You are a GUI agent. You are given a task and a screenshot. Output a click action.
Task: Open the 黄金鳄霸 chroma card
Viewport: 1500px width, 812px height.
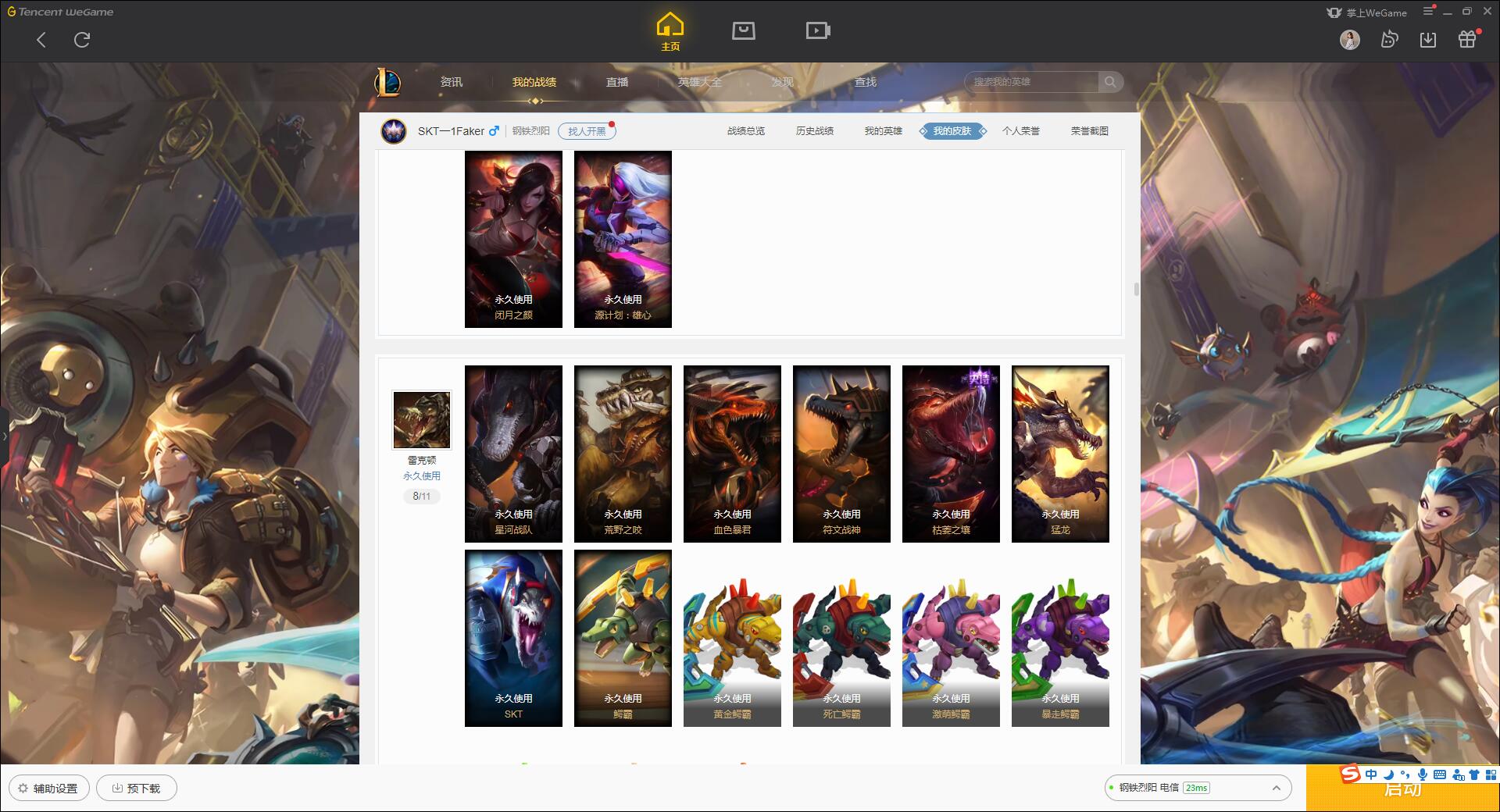pos(732,638)
